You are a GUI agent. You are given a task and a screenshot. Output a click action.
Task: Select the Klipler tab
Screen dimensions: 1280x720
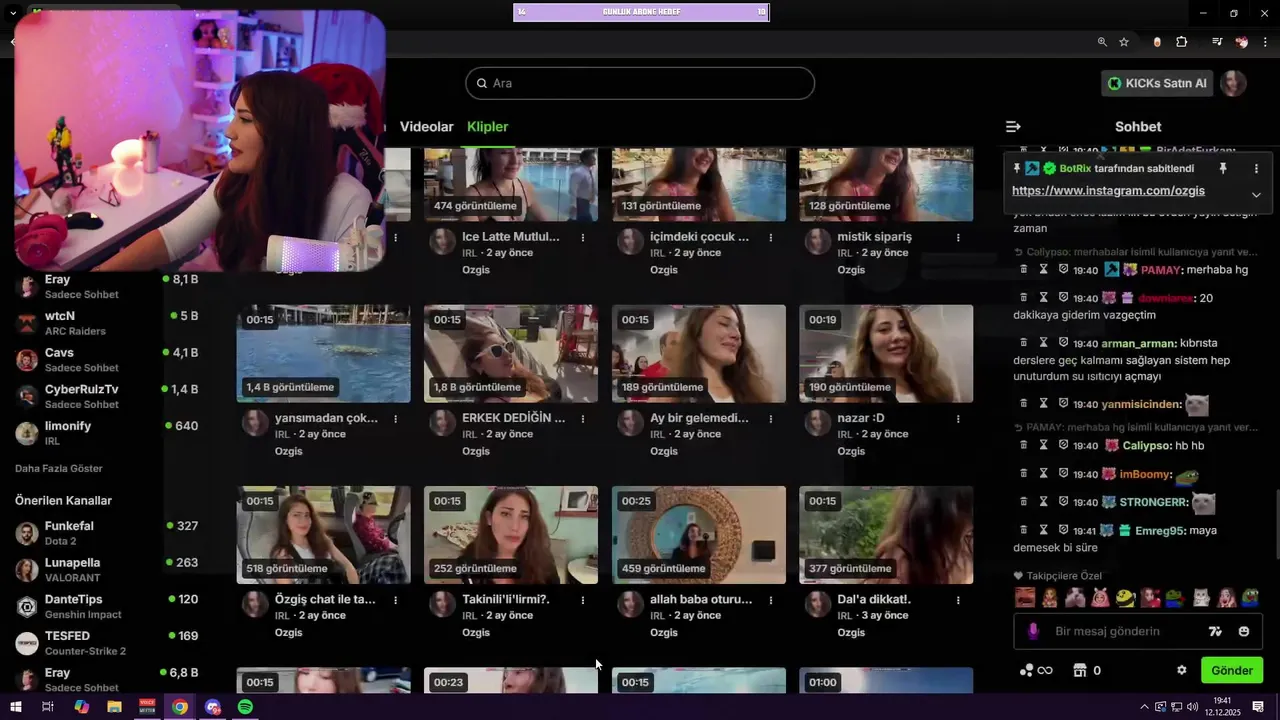pyautogui.click(x=488, y=127)
